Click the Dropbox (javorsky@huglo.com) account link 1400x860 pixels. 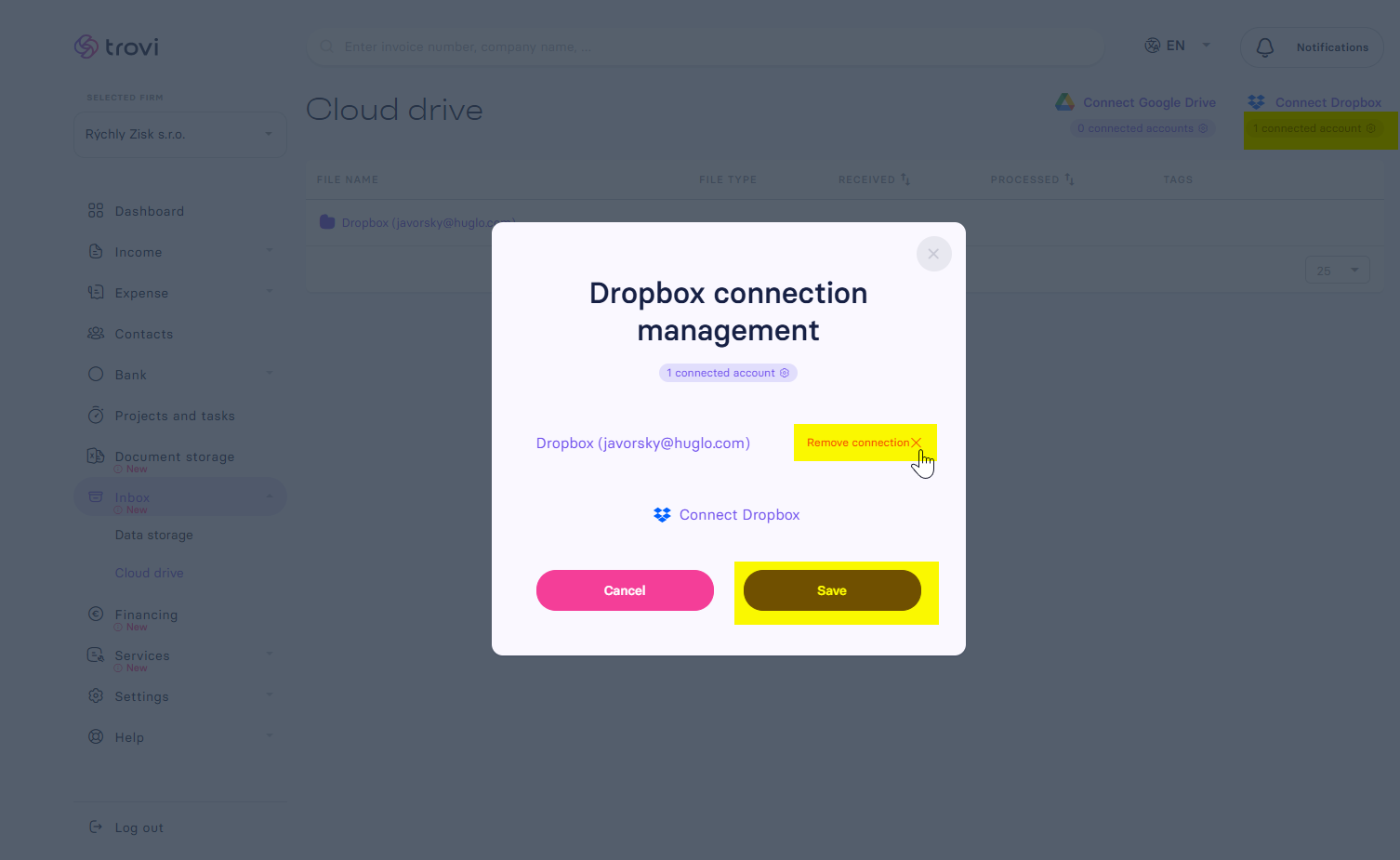coord(643,443)
